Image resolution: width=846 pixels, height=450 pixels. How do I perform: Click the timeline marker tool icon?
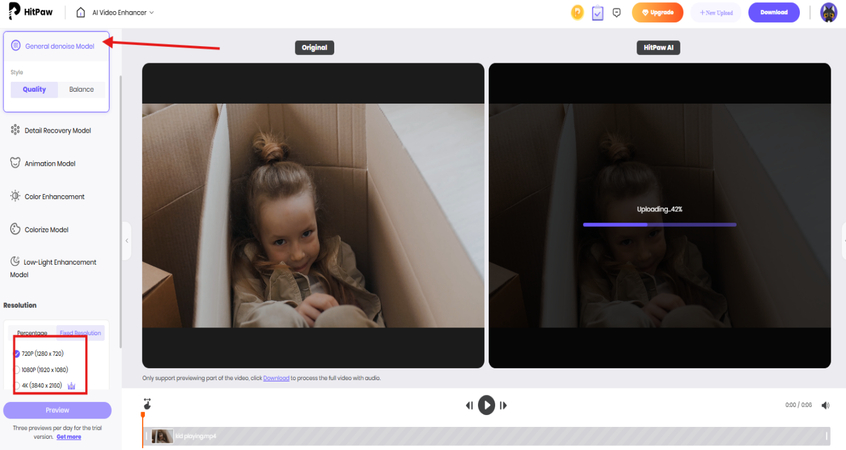point(147,404)
